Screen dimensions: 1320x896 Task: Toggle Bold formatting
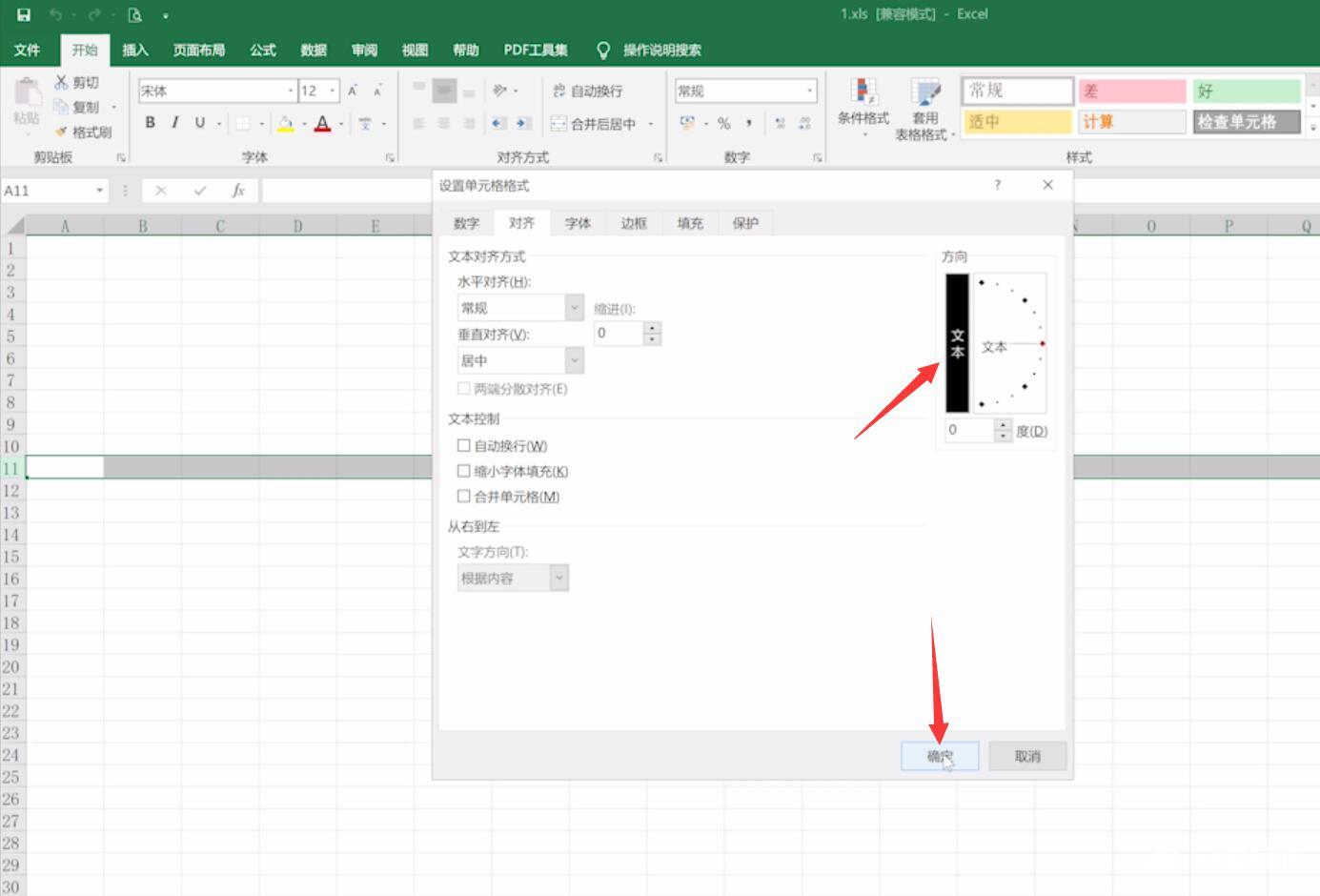[150, 122]
